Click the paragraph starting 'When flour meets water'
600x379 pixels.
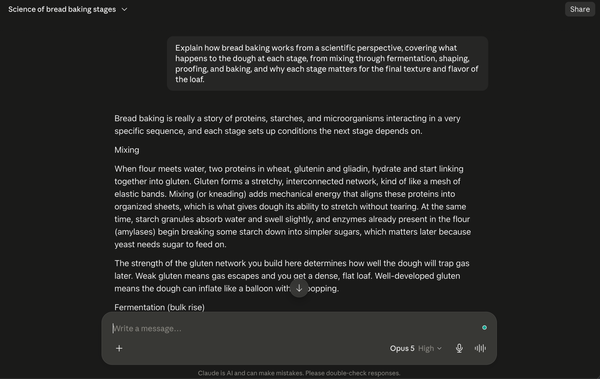pyautogui.click(x=293, y=207)
